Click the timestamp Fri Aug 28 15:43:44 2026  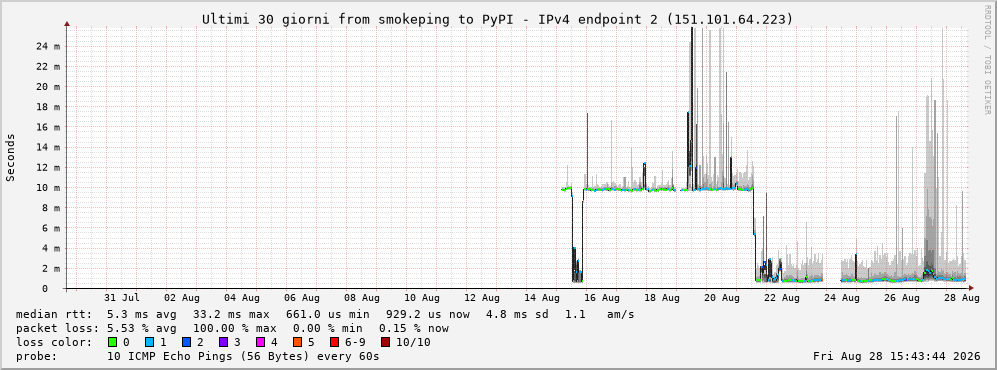(x=897, y=357)
